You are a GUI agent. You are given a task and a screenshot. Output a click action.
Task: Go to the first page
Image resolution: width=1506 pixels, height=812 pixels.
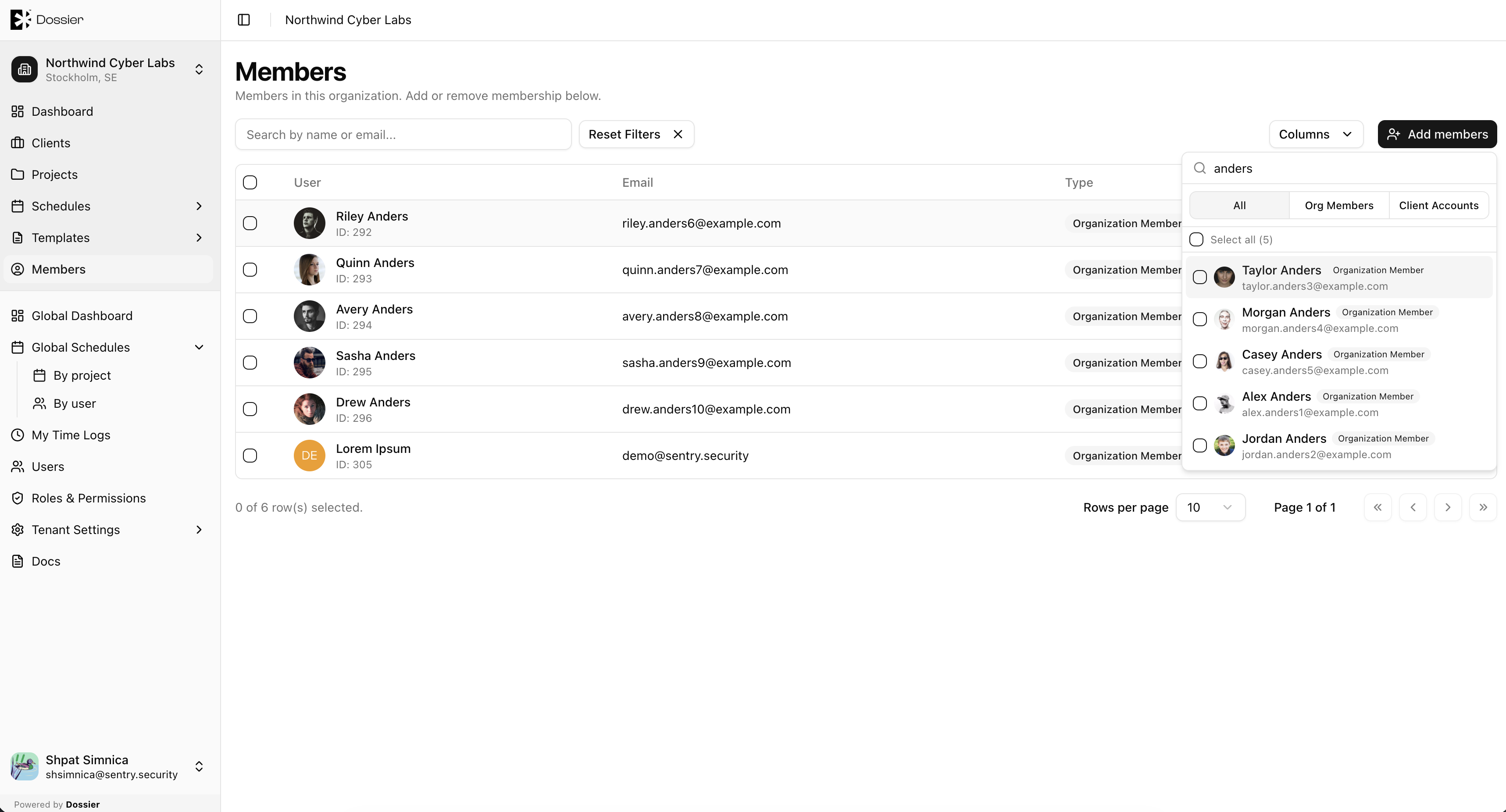(x=1378, y=507)
